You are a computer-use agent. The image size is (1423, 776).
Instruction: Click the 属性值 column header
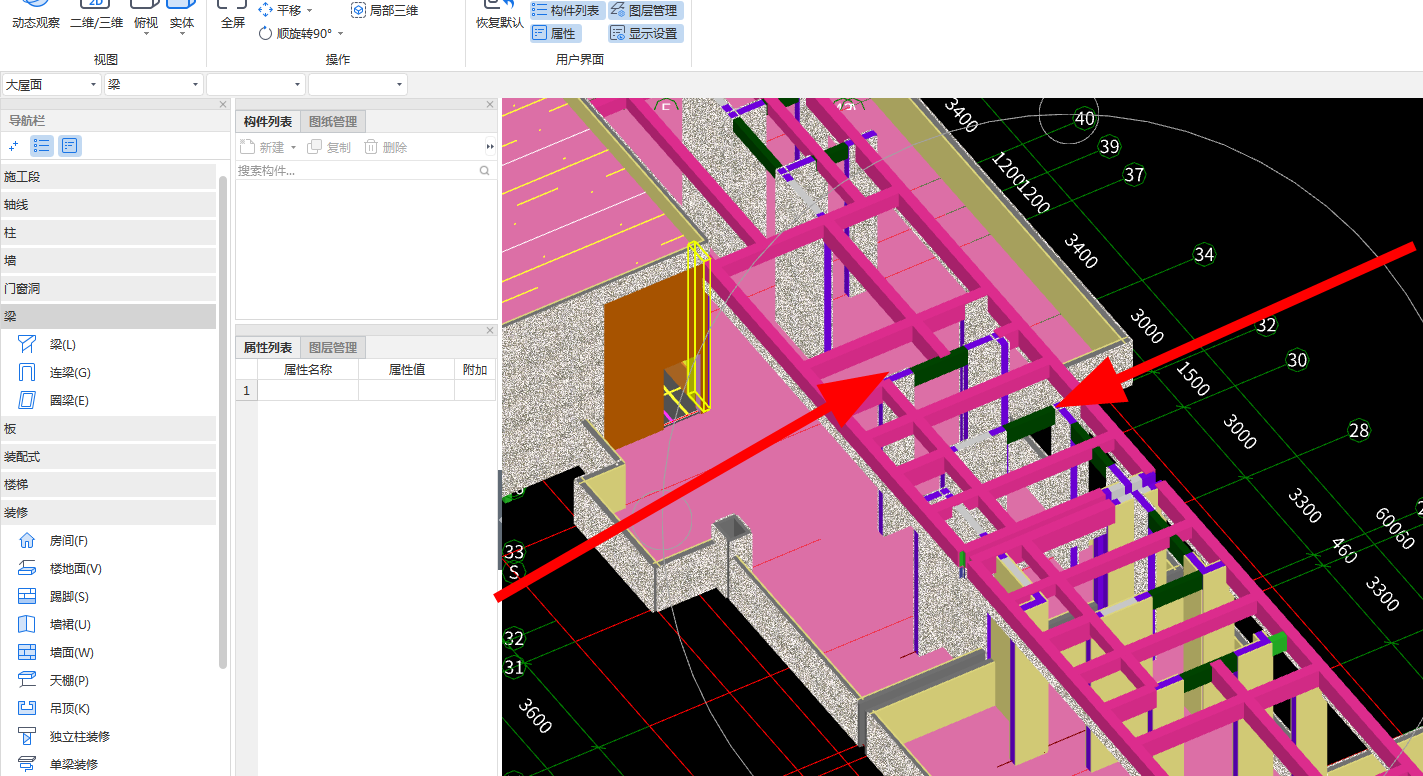pos(407,369)
